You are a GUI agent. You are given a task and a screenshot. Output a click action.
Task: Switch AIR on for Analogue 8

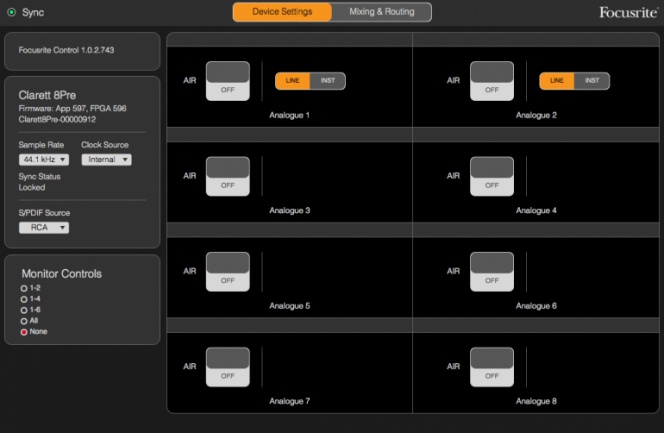(492, 367)
